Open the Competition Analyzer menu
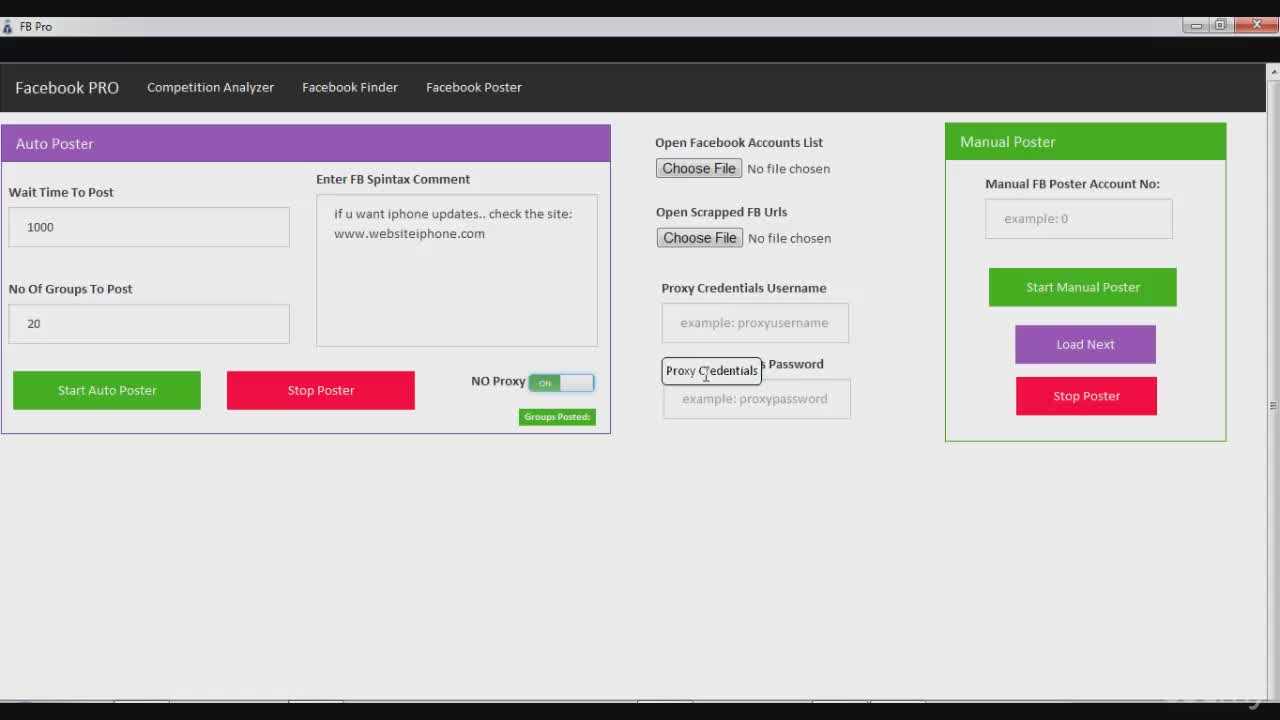 (210, 88)
